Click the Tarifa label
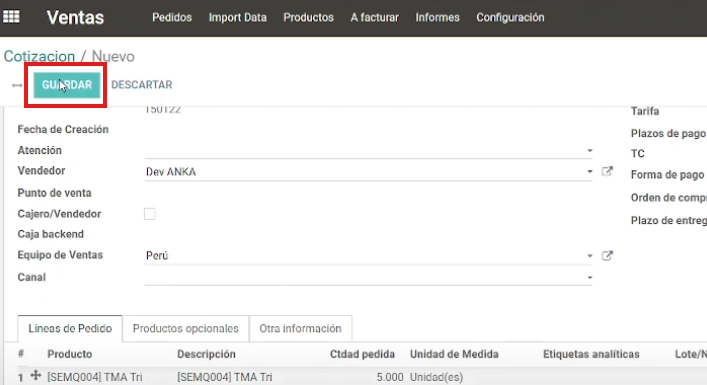This screenshot has width=707, height=385. tap(645, 111)
